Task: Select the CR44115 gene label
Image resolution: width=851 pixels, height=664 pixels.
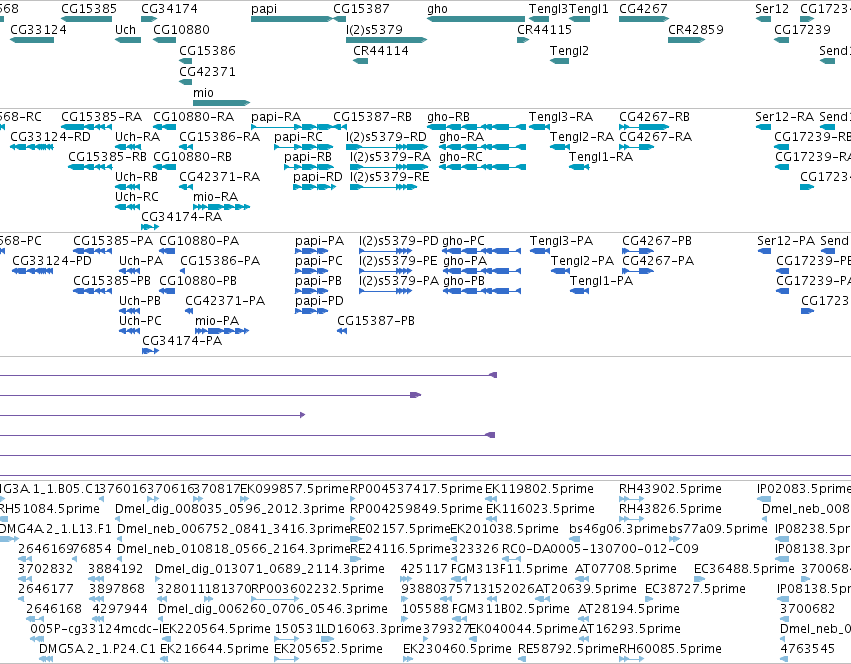Action: pyautogui.click(x=544, y=29)
